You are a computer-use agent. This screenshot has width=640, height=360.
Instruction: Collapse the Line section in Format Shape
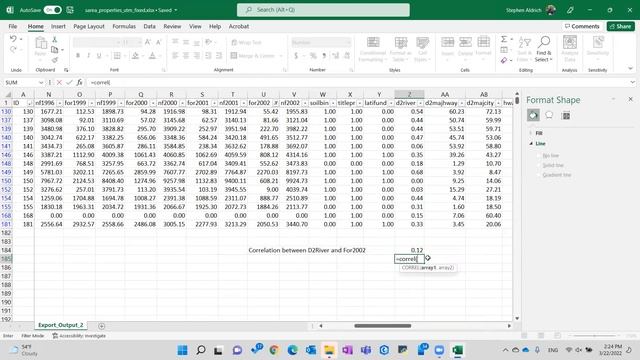click(x=531, y=144)
